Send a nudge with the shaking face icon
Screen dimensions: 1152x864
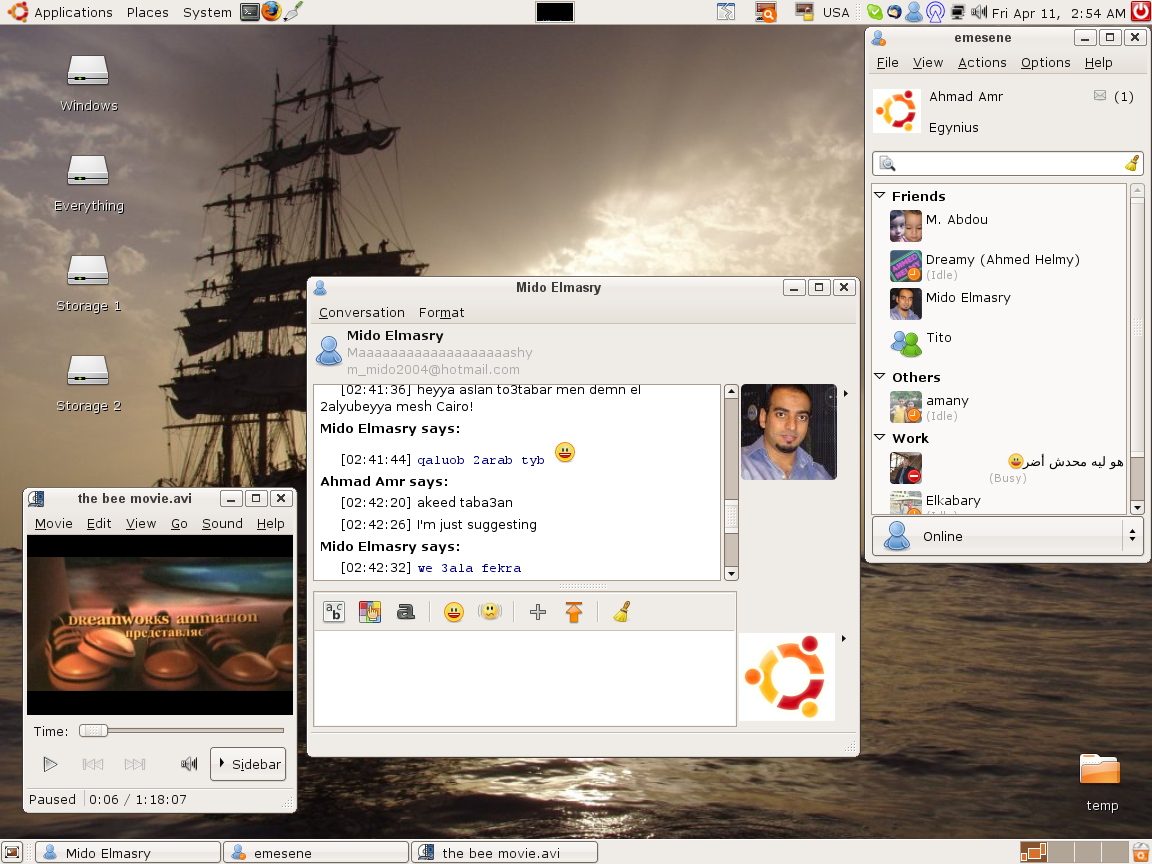click(x=489, y=612)
